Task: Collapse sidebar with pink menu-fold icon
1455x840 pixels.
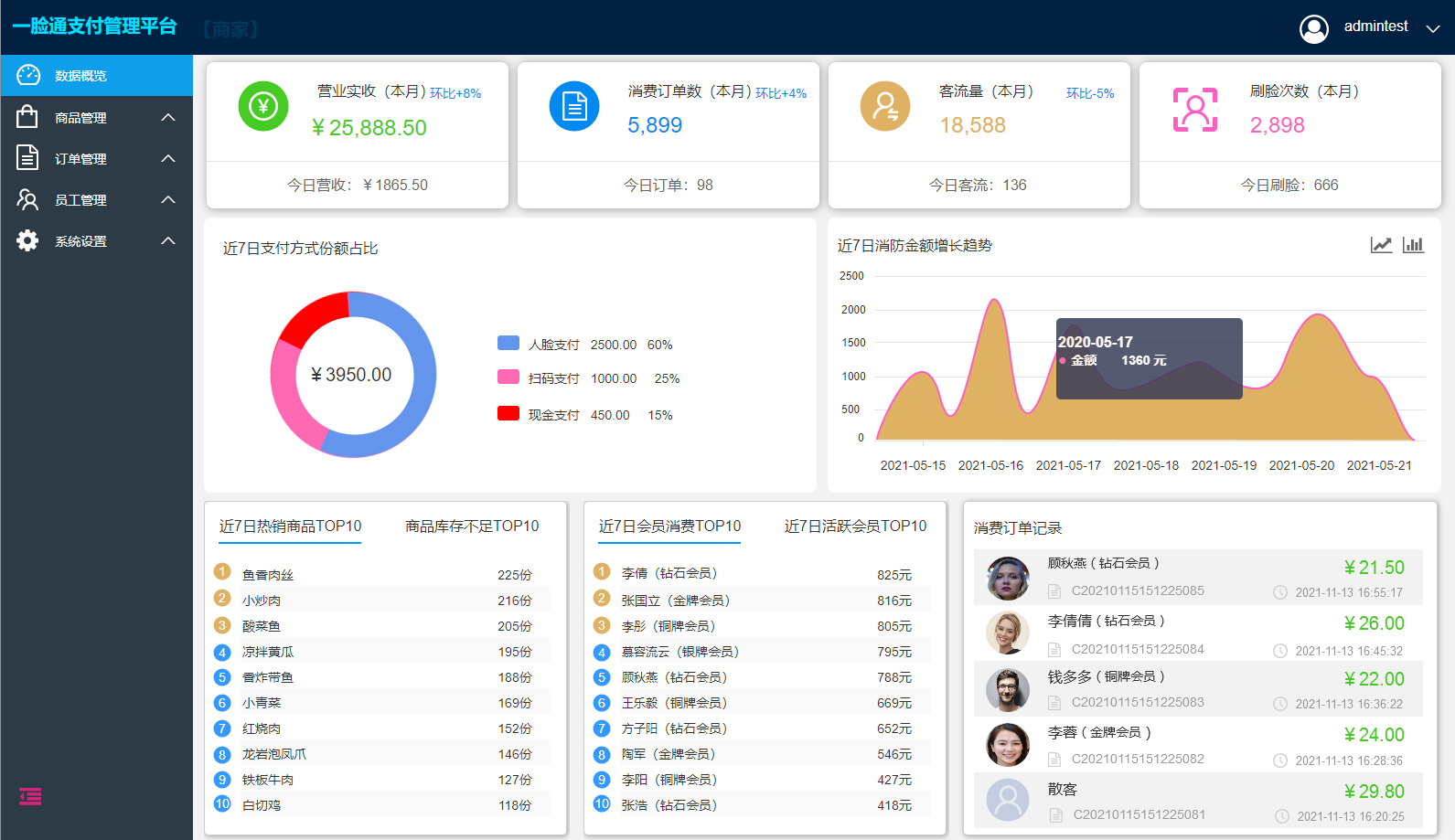Action: pos(30,797)
